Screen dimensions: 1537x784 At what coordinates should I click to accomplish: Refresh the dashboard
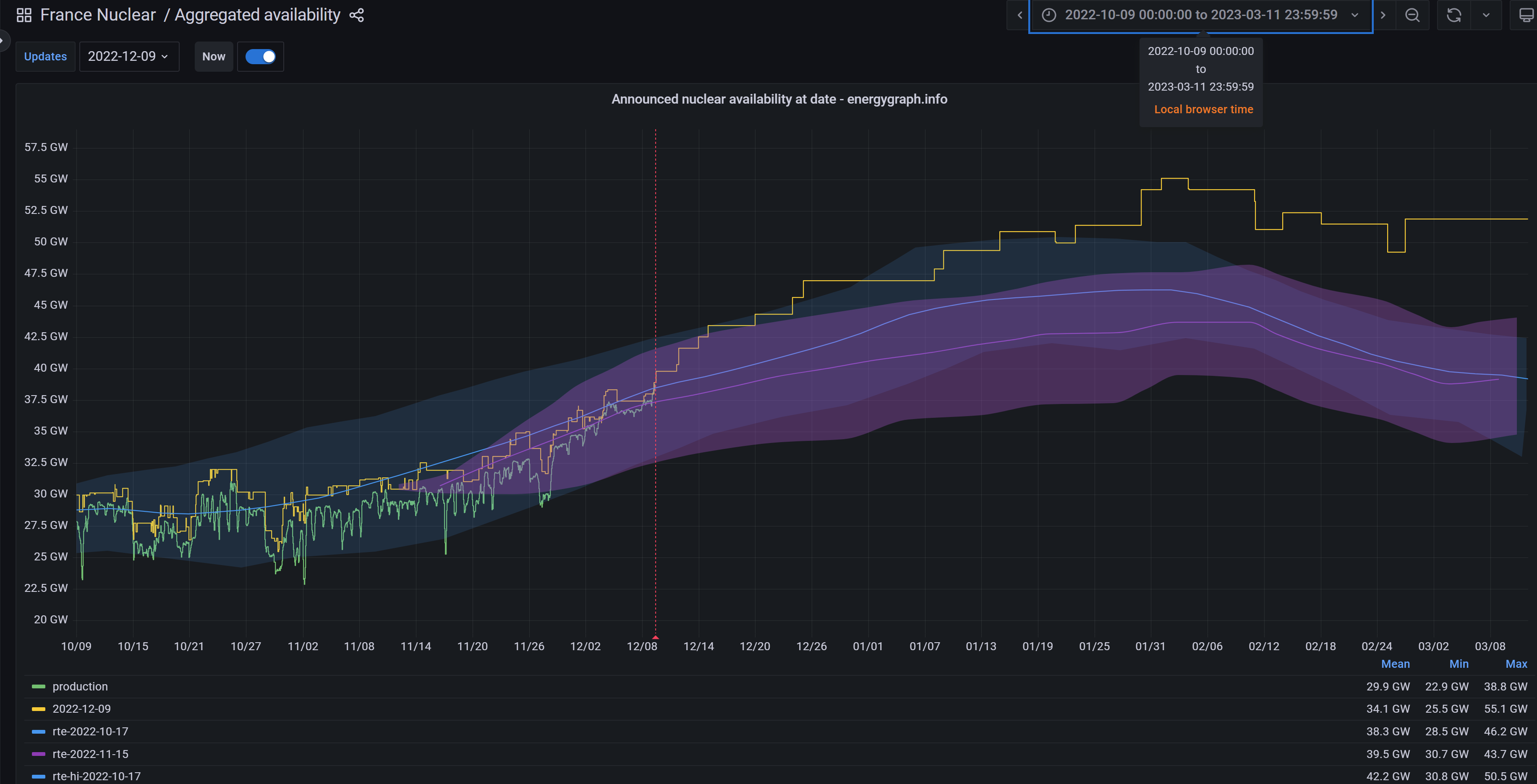pos(1453,15)
